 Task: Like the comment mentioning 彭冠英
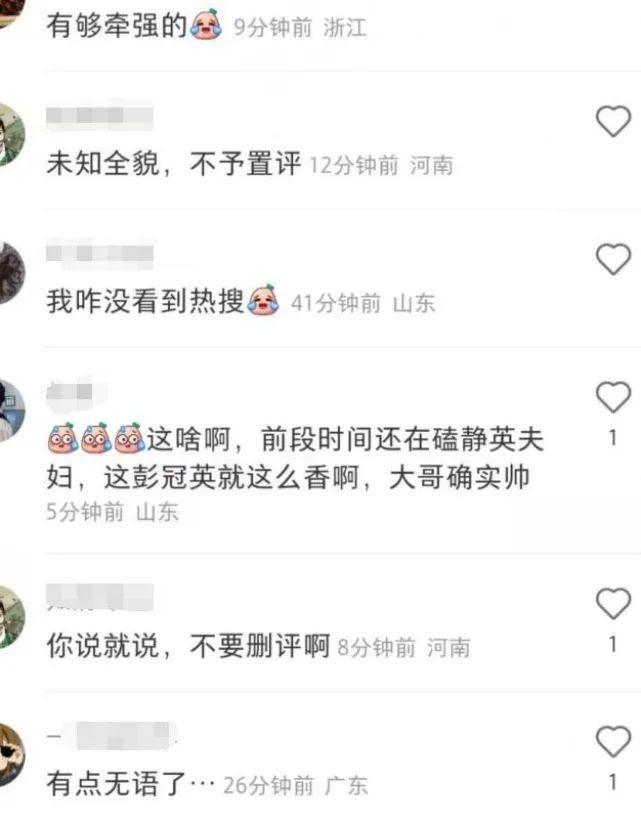click(x=613, y=397)
